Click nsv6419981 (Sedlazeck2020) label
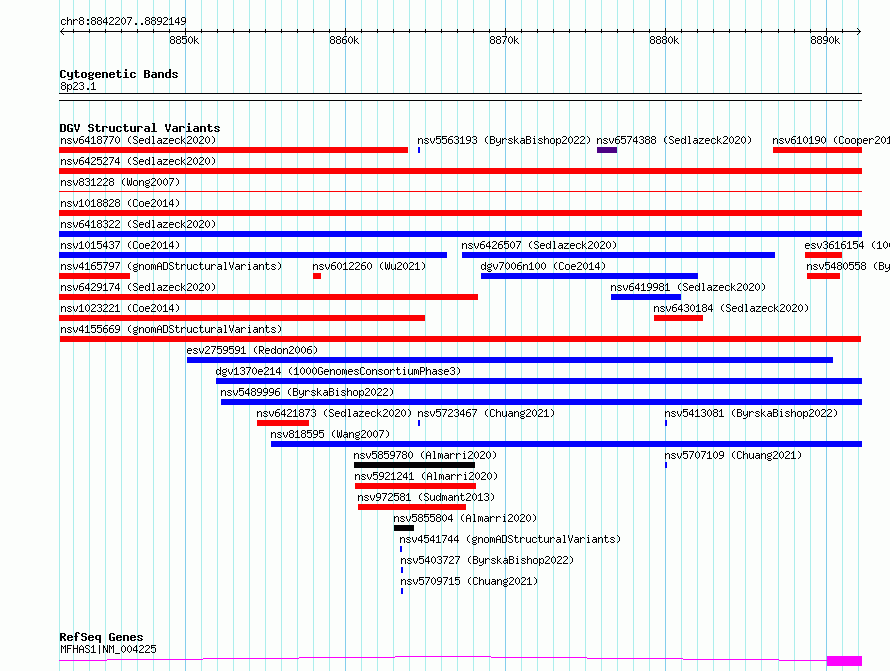This screenshot has height=671, width=890. click(688, 287)
